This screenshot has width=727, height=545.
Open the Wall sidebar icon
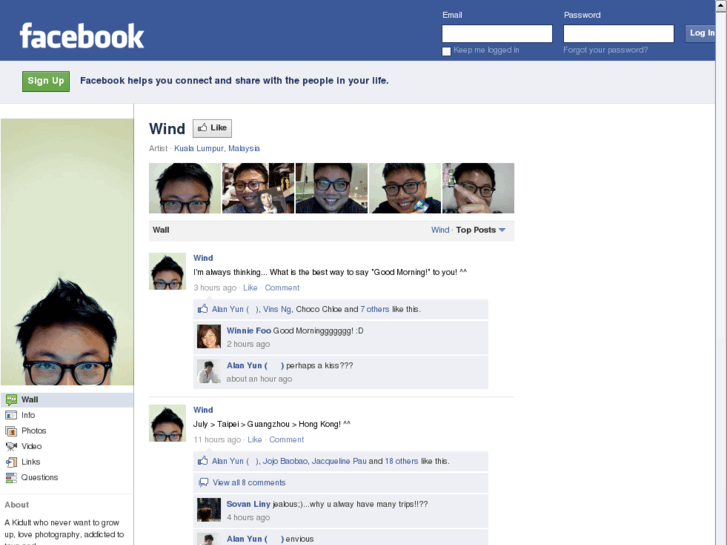11,399
